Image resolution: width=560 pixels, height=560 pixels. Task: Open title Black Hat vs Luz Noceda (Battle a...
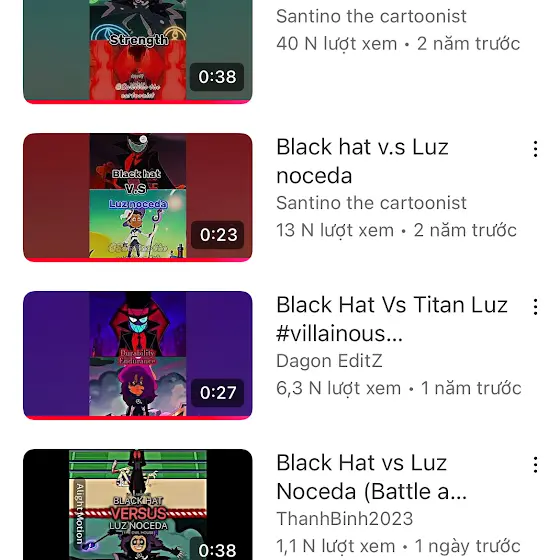(x=371, y=477)
